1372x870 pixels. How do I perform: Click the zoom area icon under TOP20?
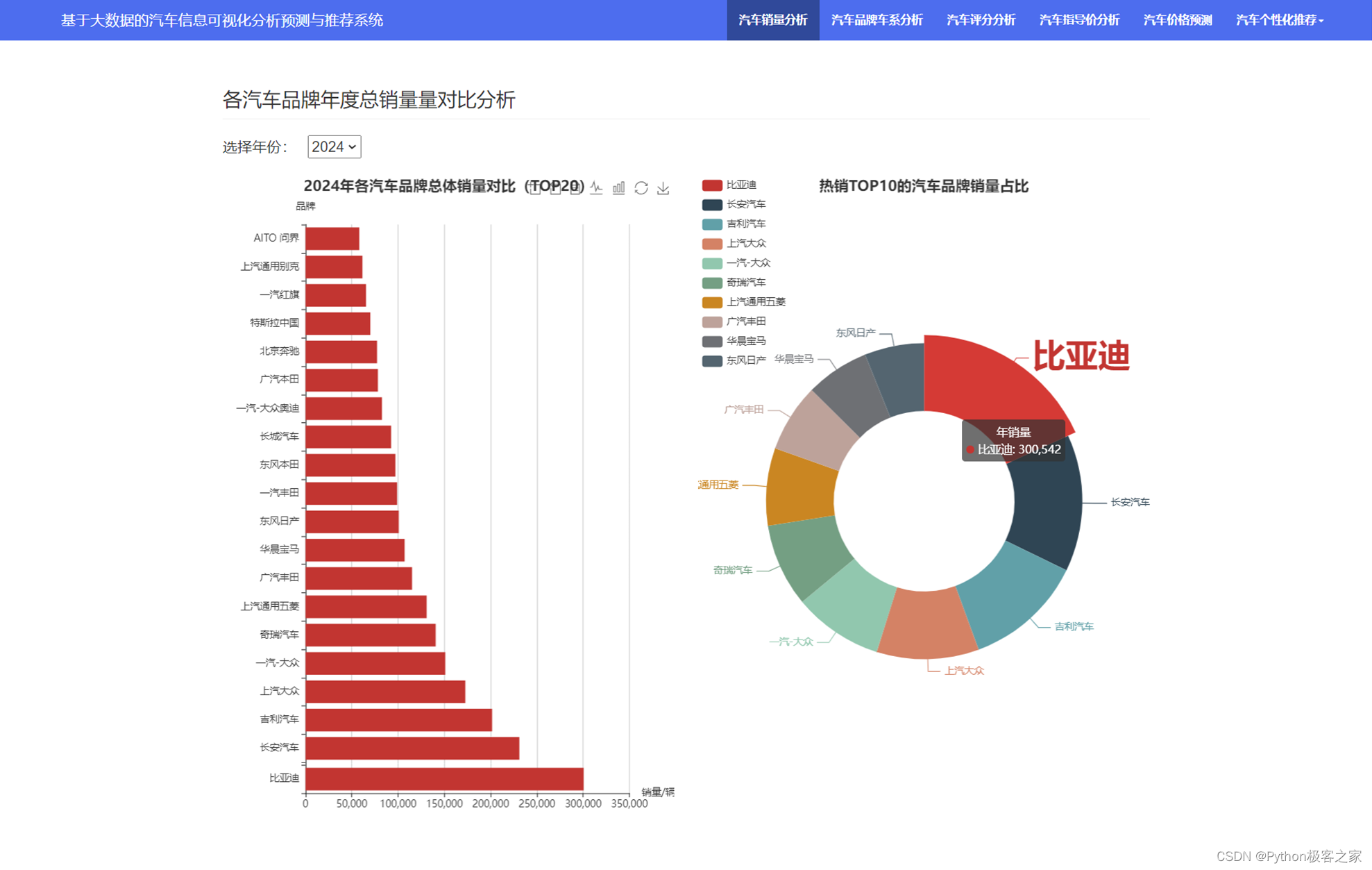[534, 188]
